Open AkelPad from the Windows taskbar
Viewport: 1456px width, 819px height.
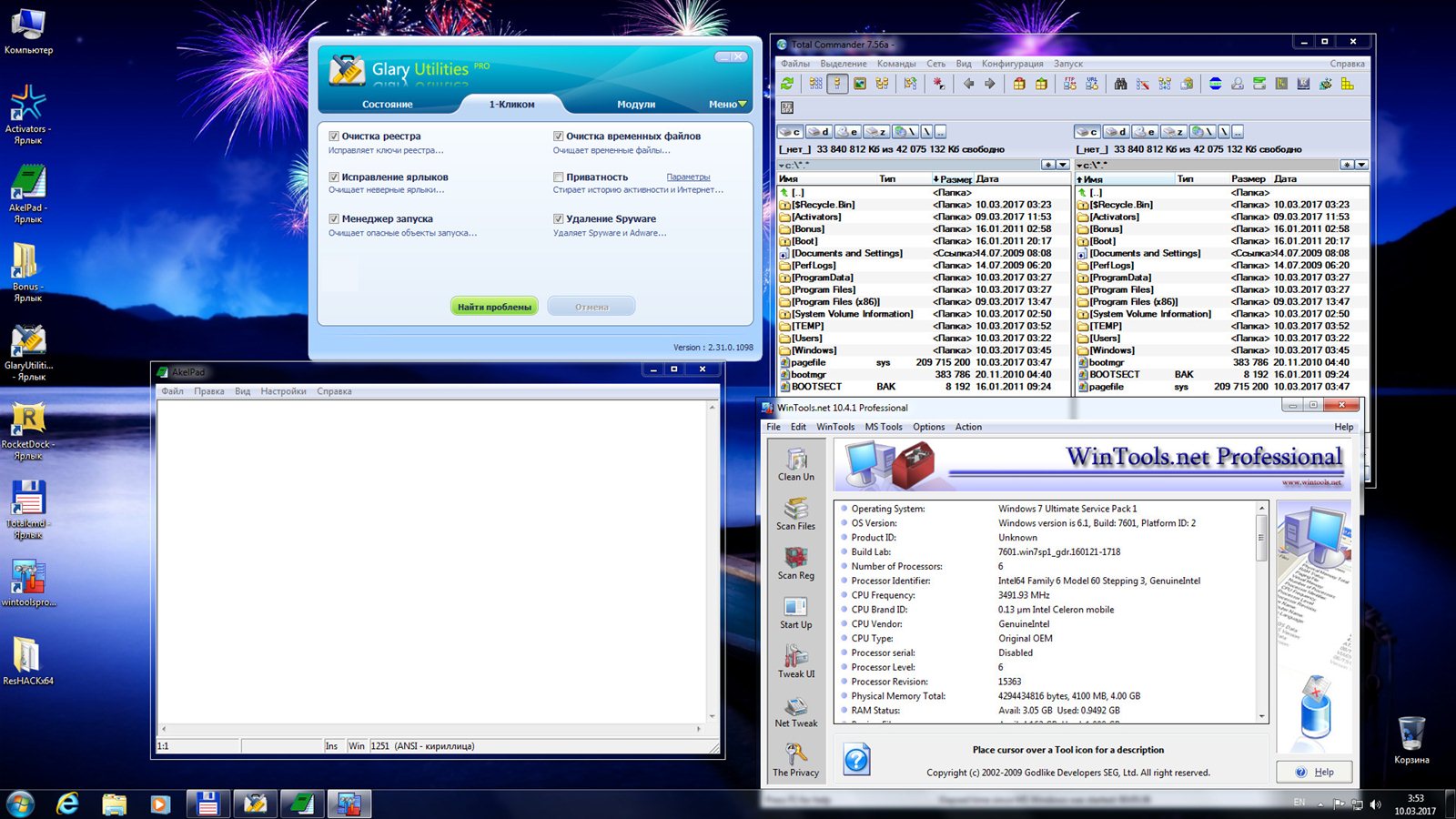[301, 804]
